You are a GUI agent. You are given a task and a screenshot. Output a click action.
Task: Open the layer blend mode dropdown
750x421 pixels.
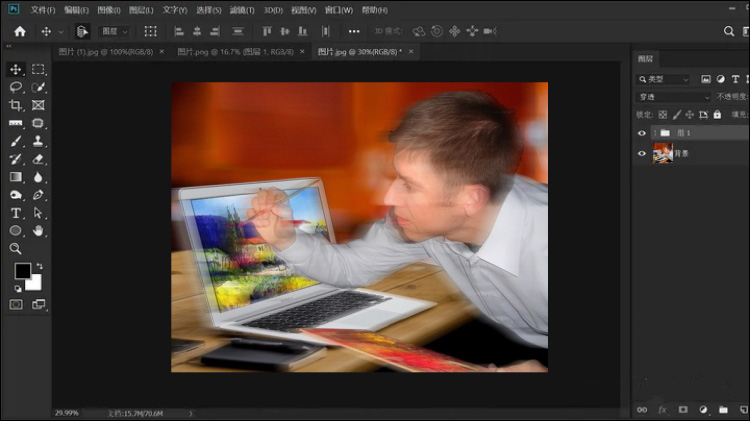tap(673, 97)
